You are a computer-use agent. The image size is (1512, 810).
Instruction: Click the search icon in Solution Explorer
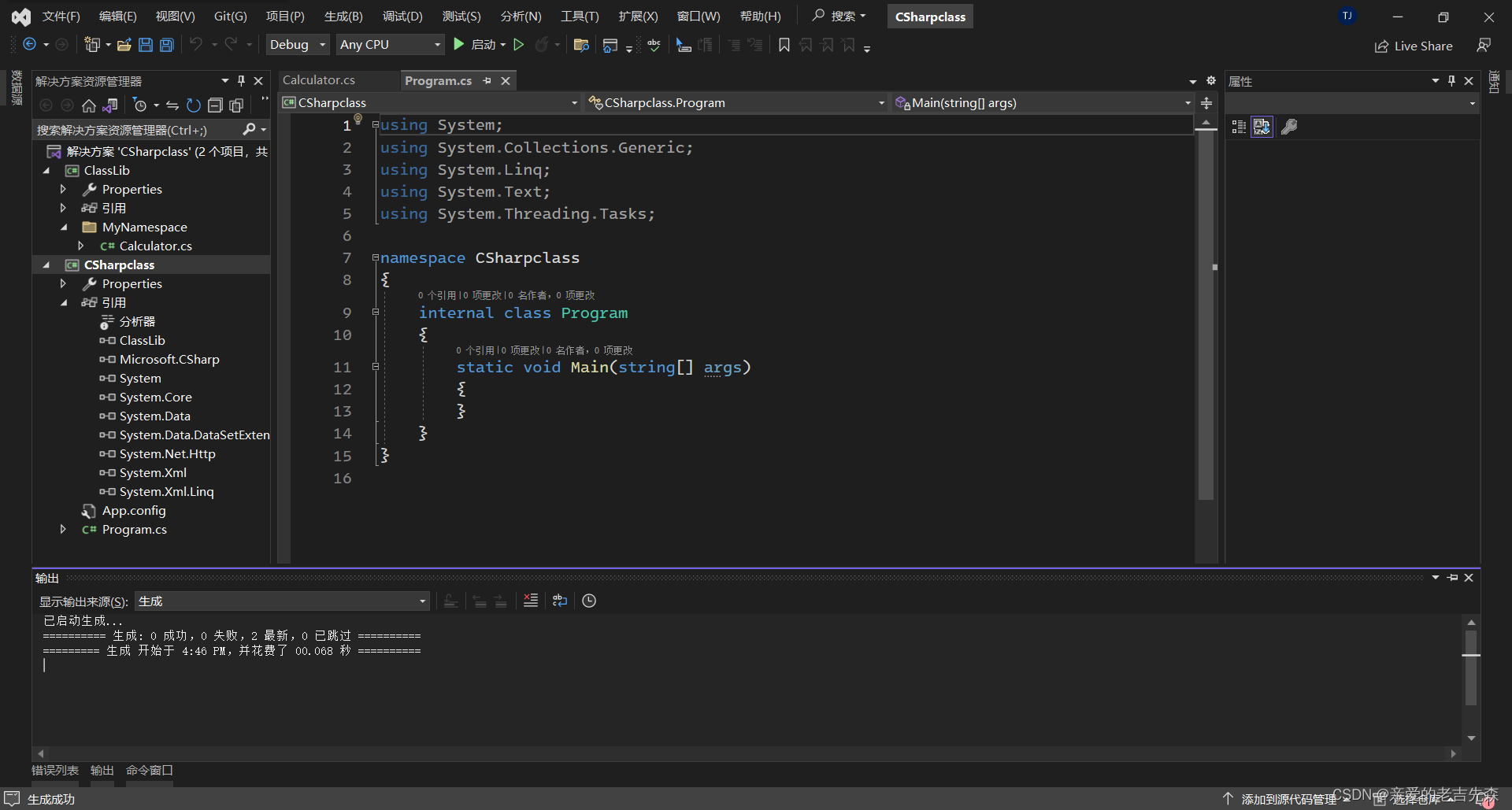249,129
